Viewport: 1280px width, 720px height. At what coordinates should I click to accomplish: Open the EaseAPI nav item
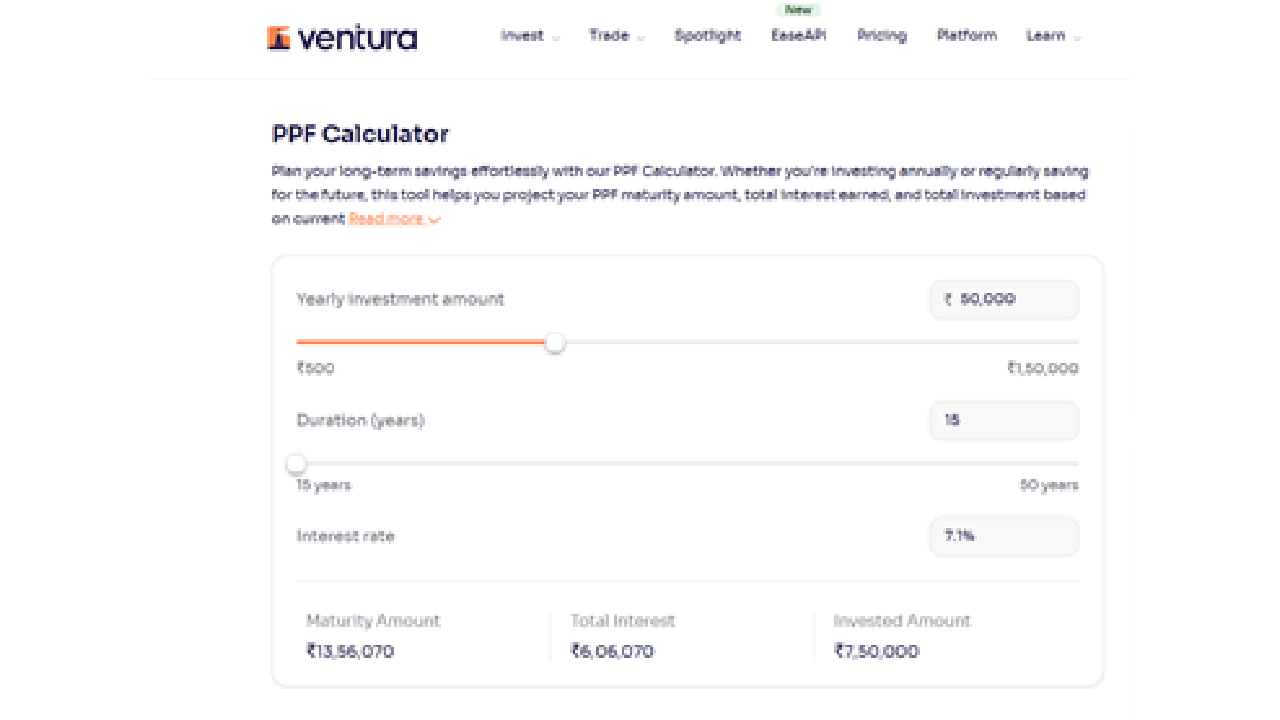tap(799, 36)
